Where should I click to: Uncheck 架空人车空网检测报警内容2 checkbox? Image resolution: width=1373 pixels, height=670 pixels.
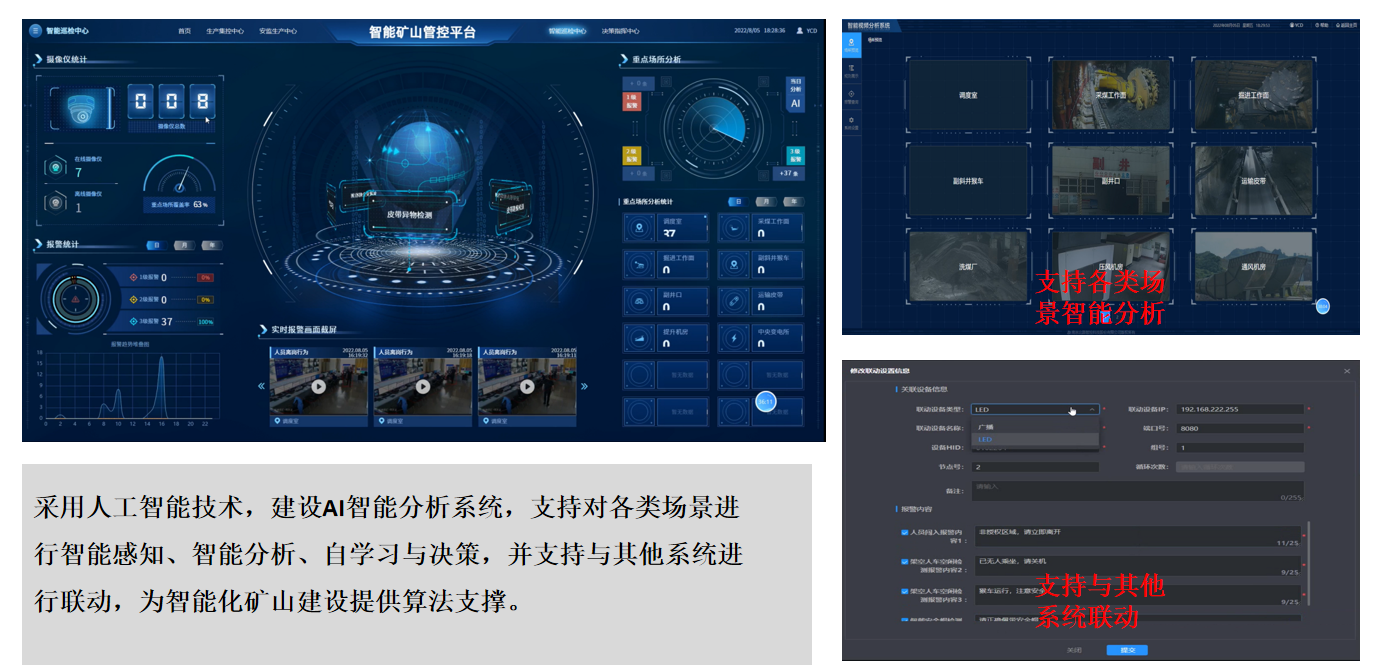(904, 562)
